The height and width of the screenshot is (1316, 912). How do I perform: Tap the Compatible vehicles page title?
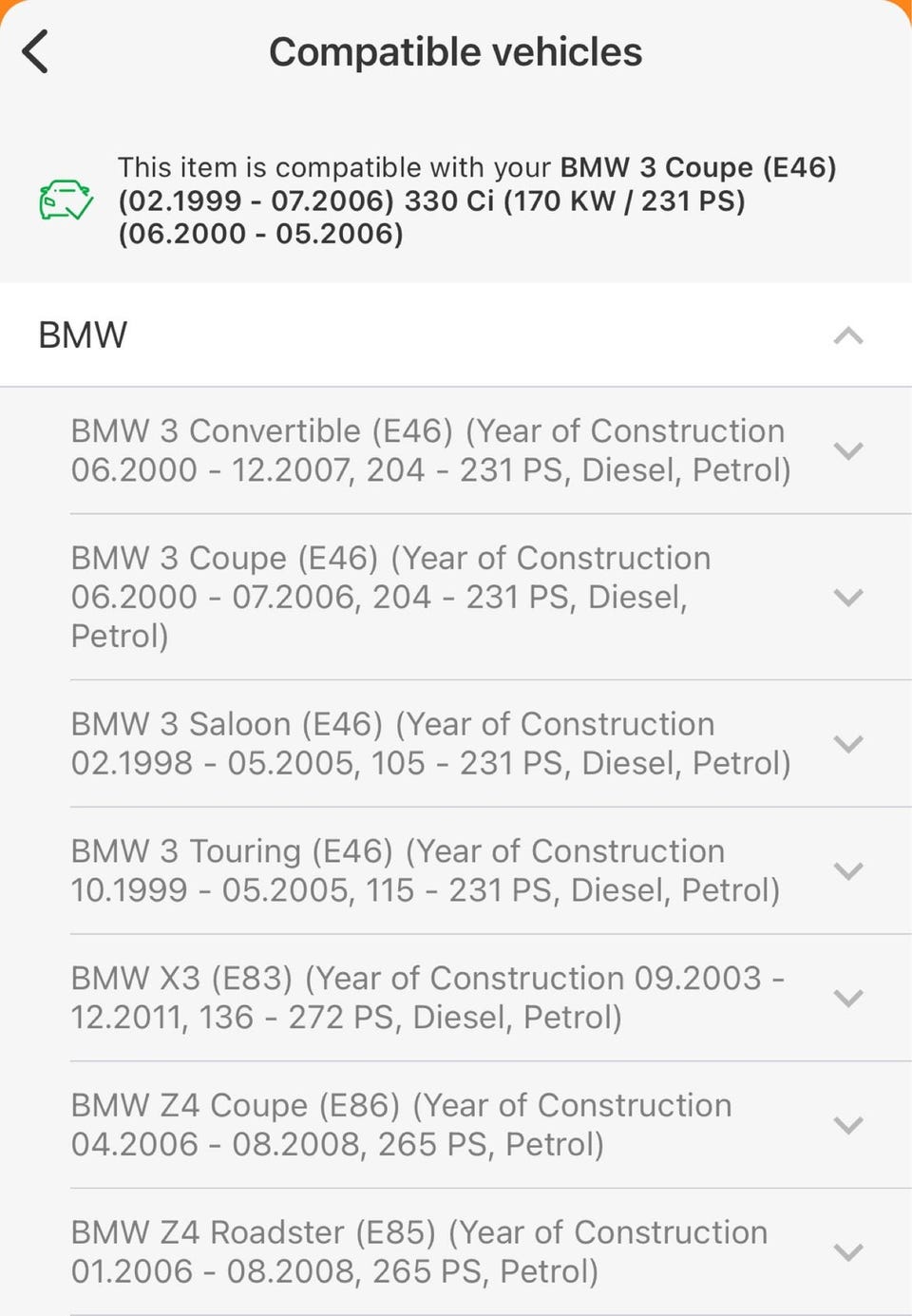pyautogui.click(x=455, y=52)
